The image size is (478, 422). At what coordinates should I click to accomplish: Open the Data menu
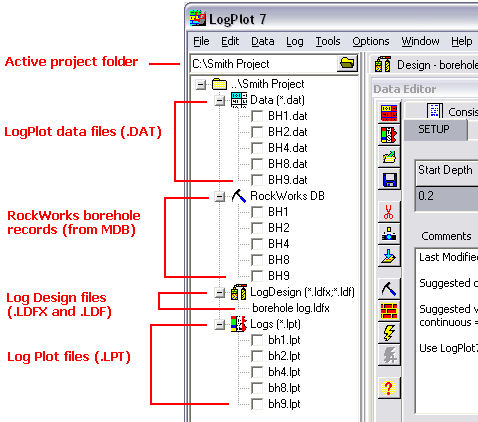[263, 41]
